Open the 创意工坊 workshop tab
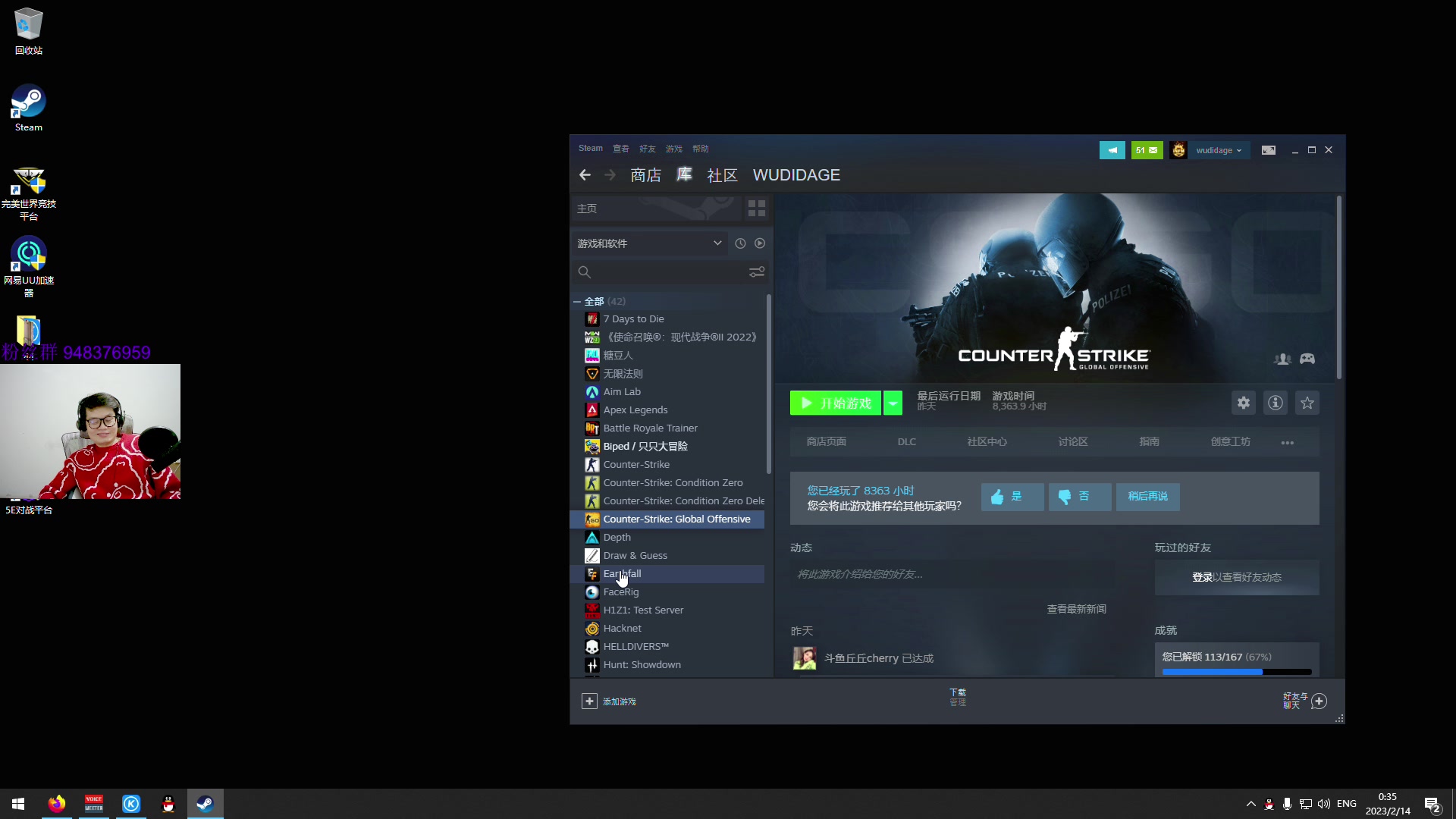Image resolution: width=1456 pixels, height=819 pixels. (1230, 441)
